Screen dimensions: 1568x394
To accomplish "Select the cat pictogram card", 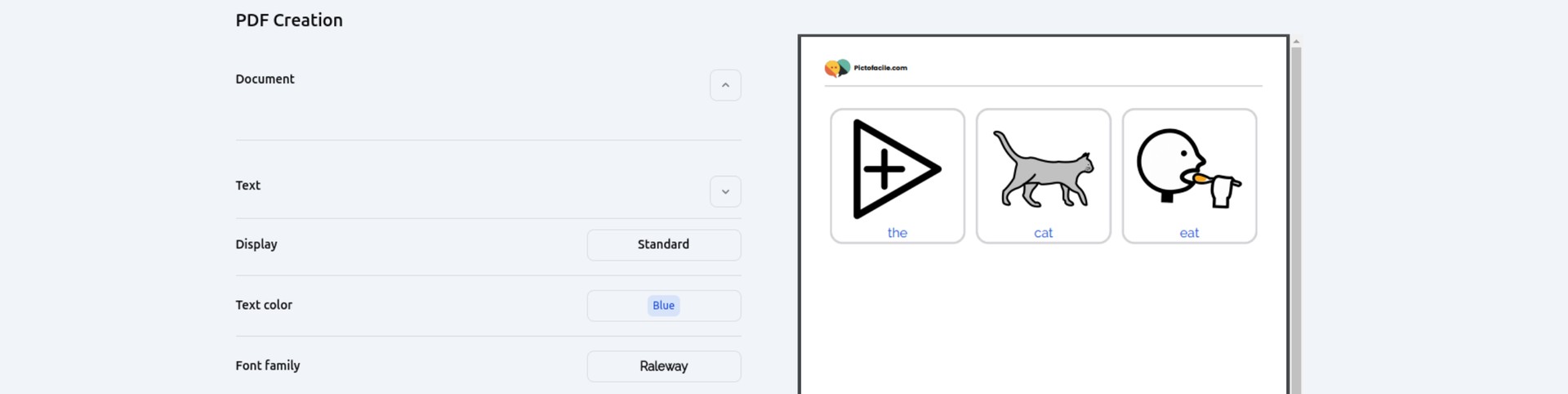I will click(1044, 176).
